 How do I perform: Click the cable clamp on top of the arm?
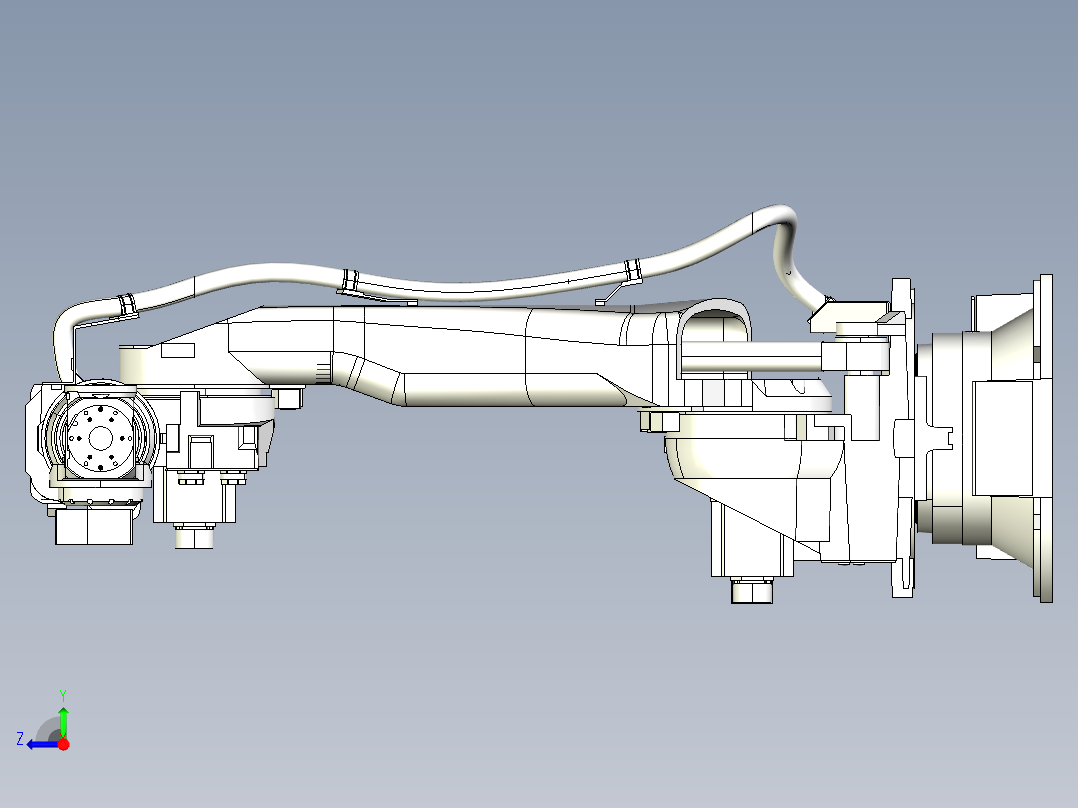pyautogui.click(x=350, y=280)
